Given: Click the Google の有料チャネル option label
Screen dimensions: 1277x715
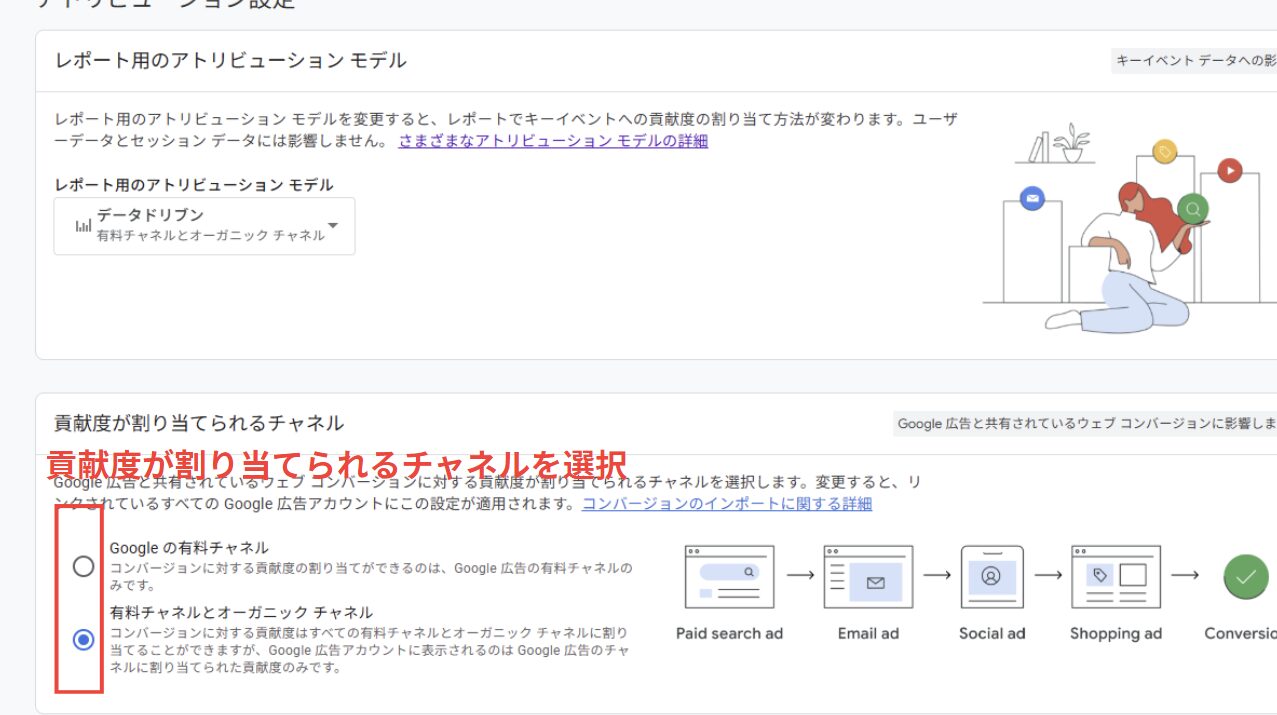Looking at the screenshot, I should 189,548.
